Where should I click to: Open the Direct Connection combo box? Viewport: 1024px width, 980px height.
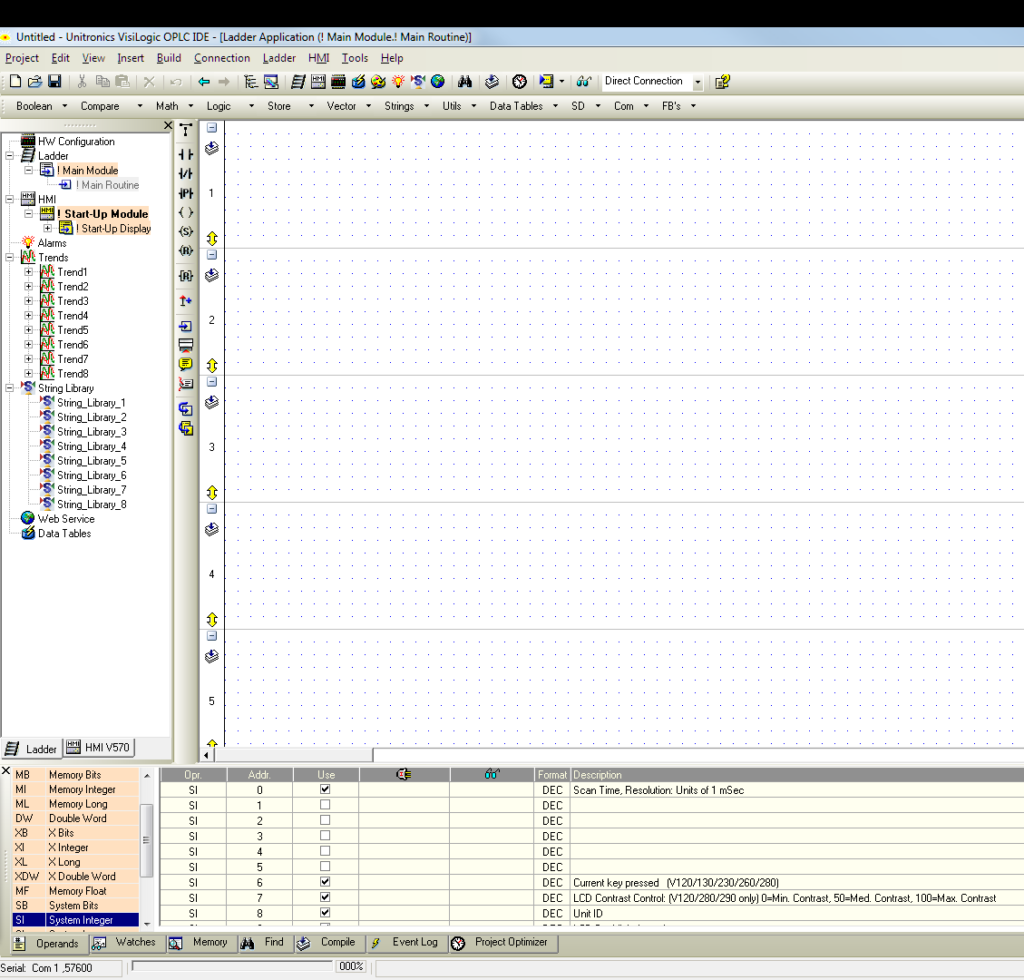pos(697,82)
